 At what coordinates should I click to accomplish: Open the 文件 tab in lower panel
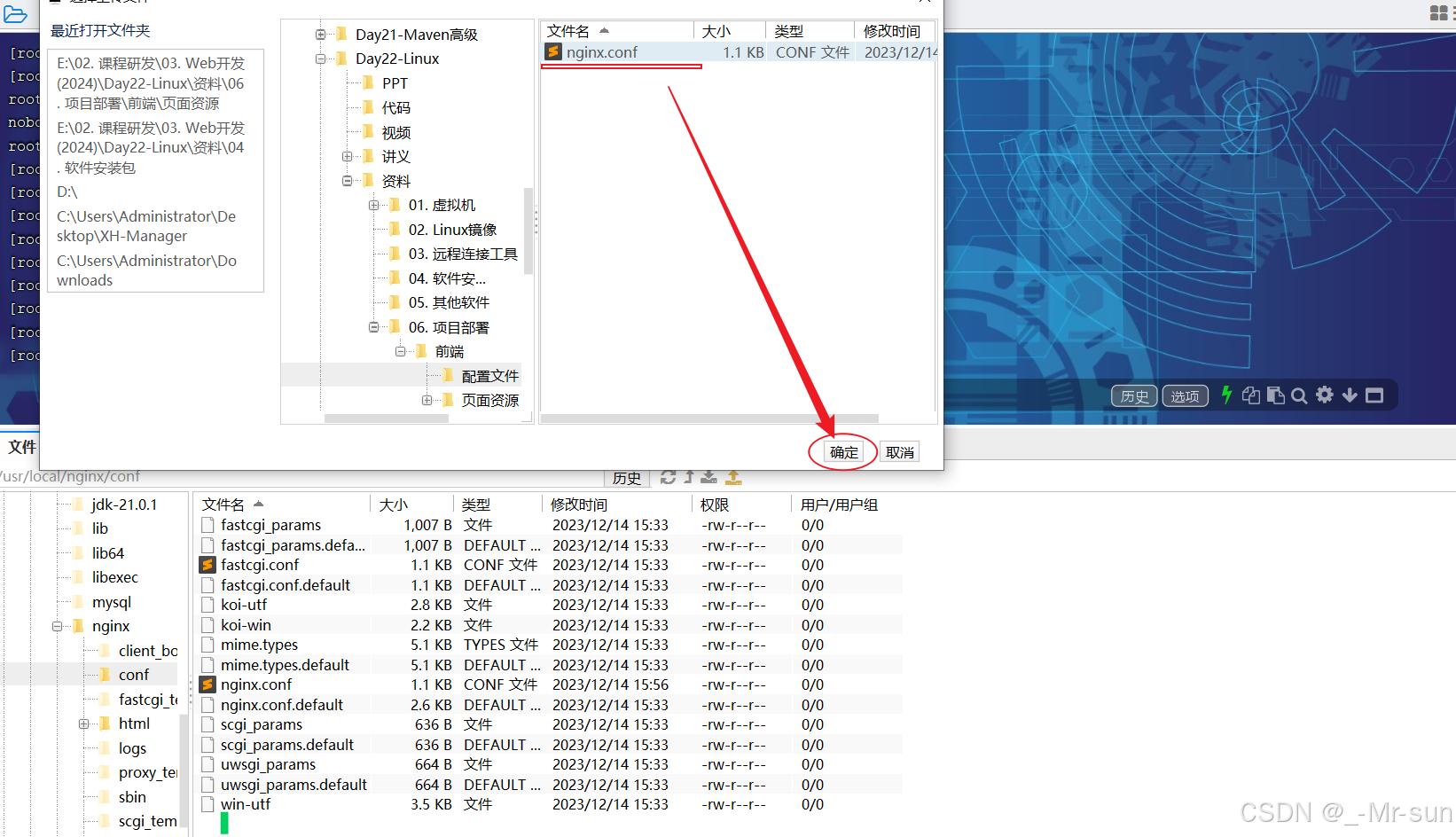point(22,447)
